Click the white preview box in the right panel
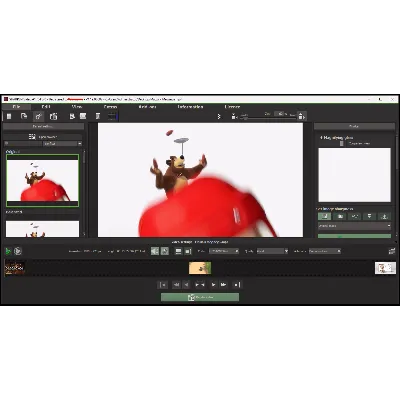 pos(354,175)
